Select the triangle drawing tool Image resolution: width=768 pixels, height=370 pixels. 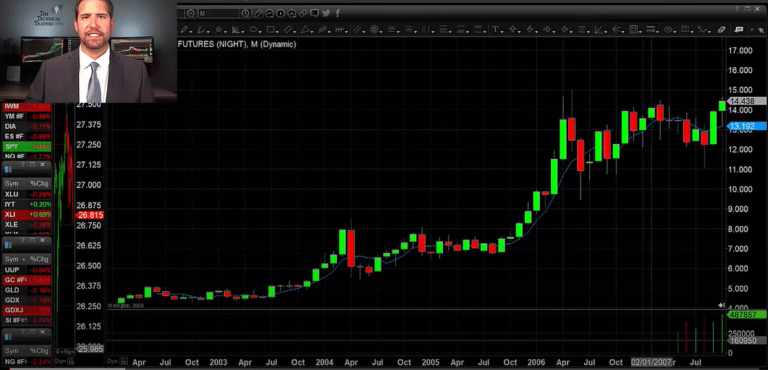(305, 29)
